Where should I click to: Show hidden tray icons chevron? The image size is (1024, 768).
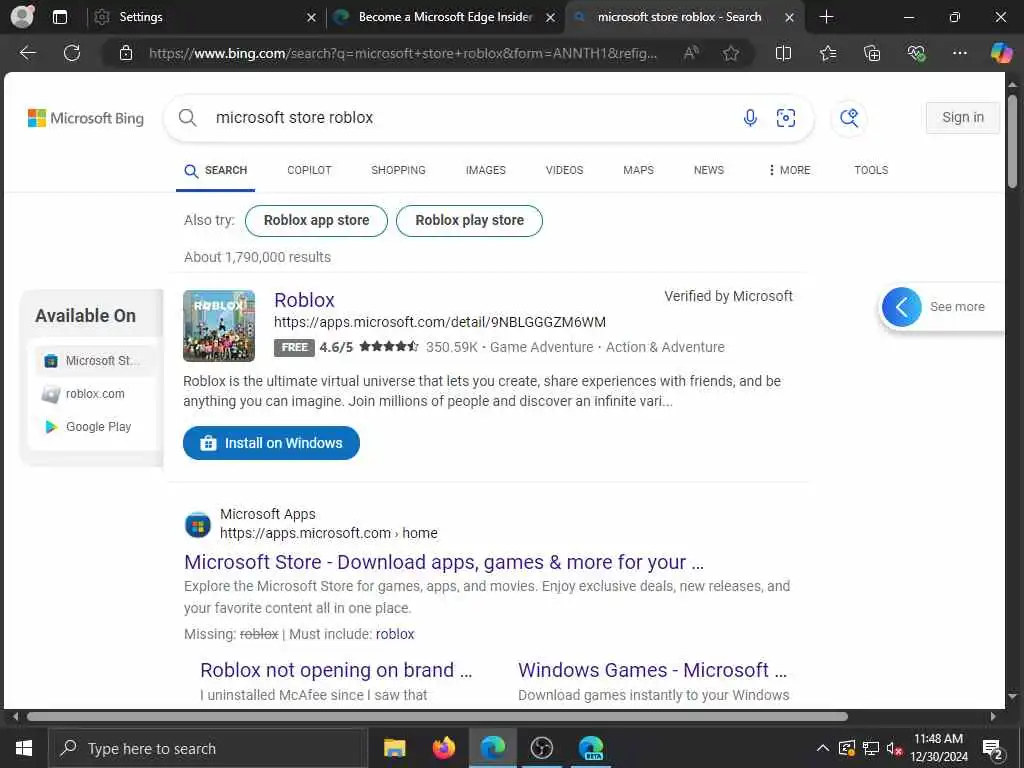(x=823, y=748)
